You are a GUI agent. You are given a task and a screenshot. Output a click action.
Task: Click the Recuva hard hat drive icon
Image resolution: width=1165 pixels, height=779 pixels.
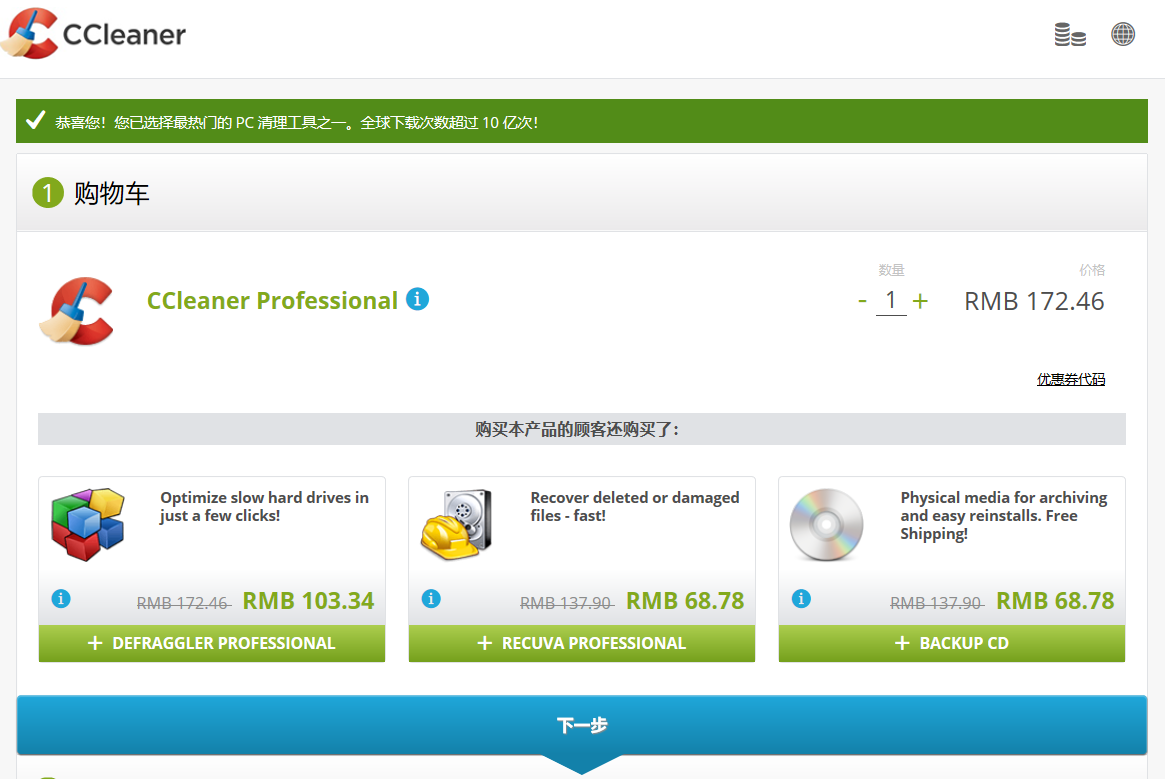coord(457,524)
